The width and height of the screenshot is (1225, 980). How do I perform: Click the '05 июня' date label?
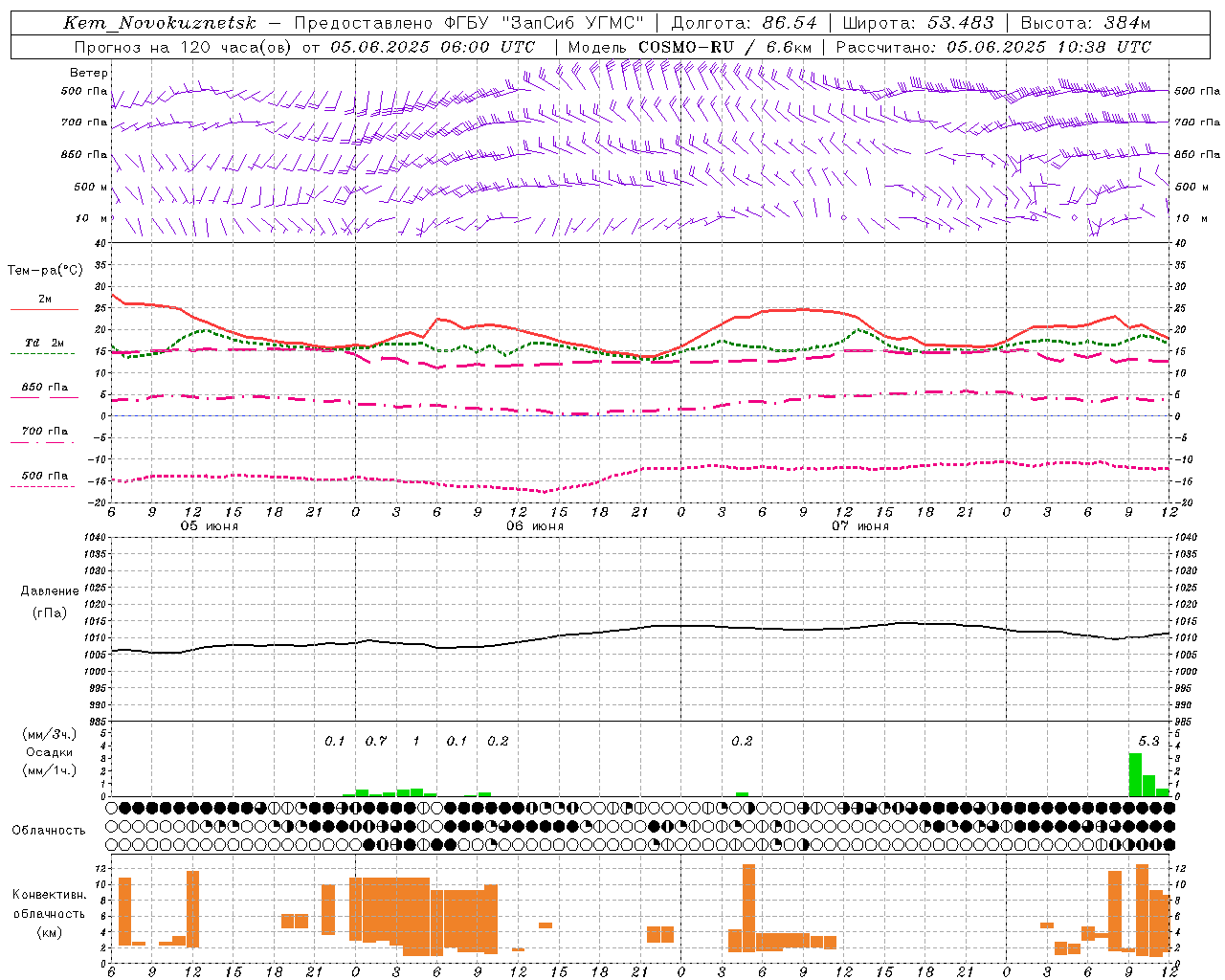click(210, 526)
